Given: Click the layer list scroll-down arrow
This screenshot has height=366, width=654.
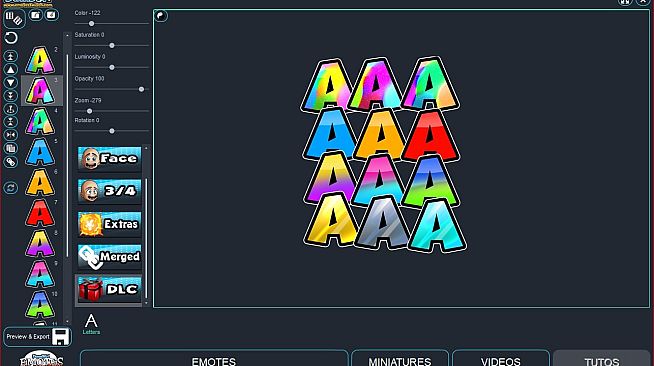Looking at the screenshot, I should tap(68, 321).
